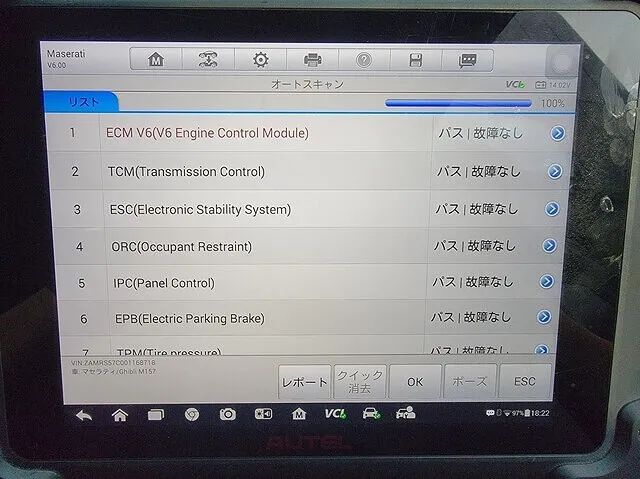
Task: Select EPB(Electric Parking Brake) row text
Action: pos(190,318)
